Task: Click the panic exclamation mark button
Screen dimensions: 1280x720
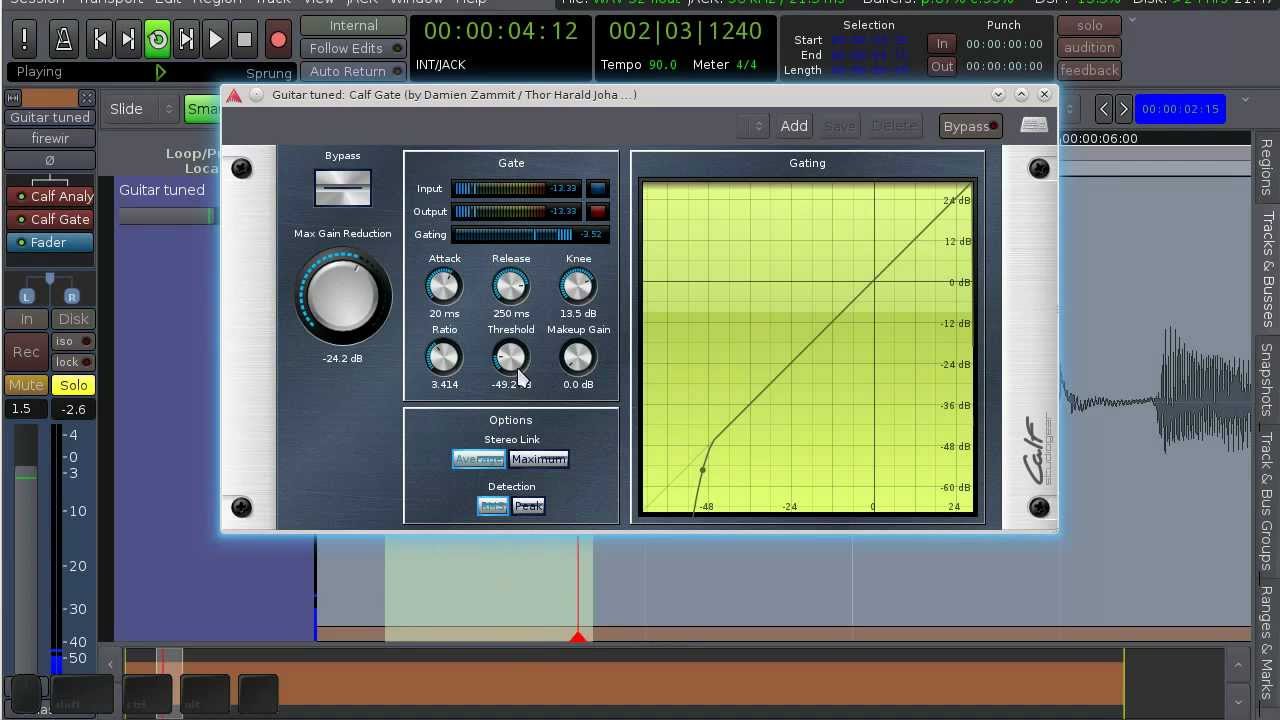Action: click(x=24, y=40)
